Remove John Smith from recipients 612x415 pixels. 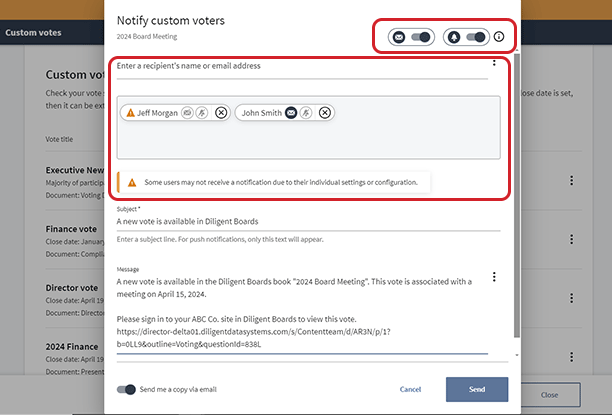pyautogui.click(x=325, y=113)
